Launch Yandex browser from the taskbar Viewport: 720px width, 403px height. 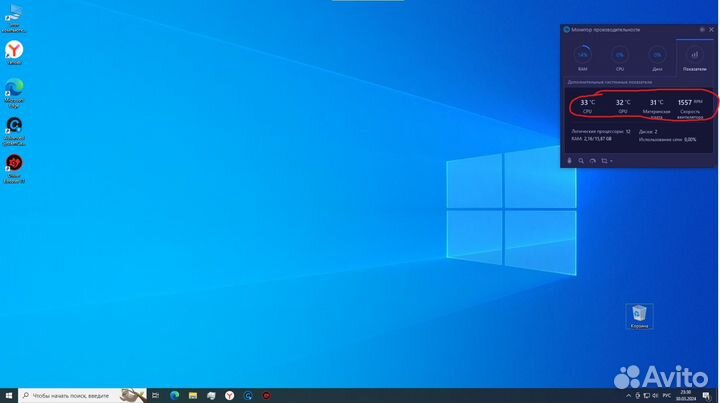click(x=229, y=395)
